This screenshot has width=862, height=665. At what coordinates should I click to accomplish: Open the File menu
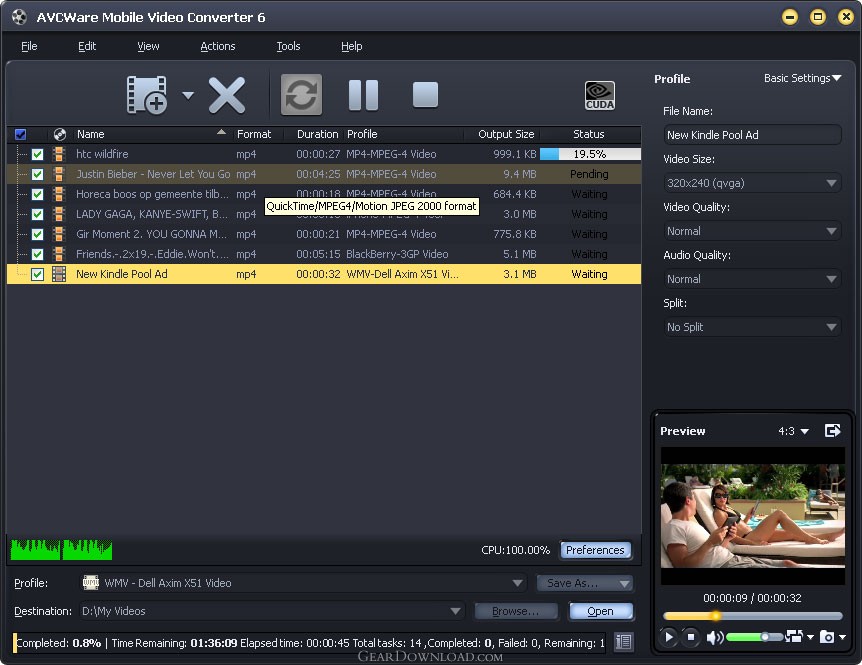(x=29, y=46)
